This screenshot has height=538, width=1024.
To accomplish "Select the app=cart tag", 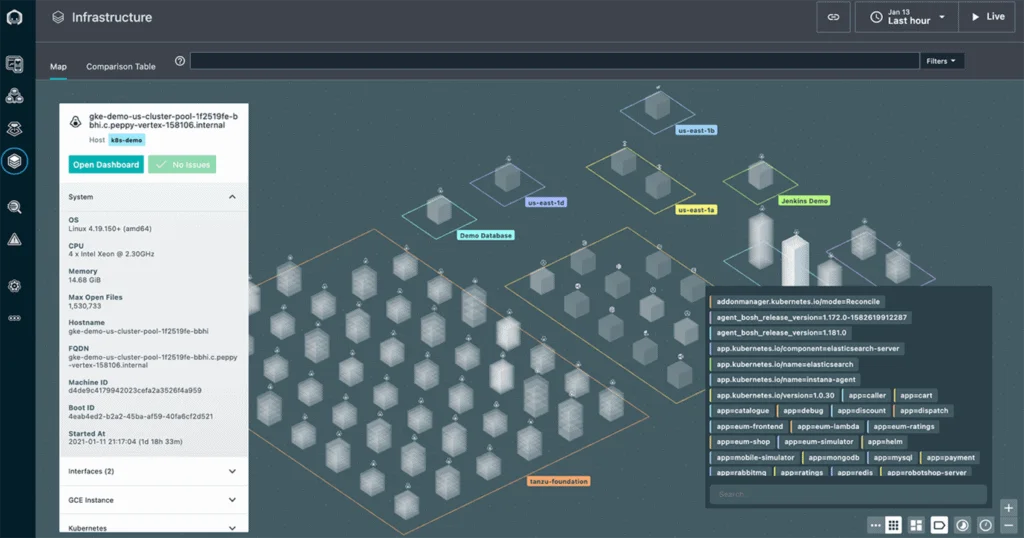I will (916, 395).
